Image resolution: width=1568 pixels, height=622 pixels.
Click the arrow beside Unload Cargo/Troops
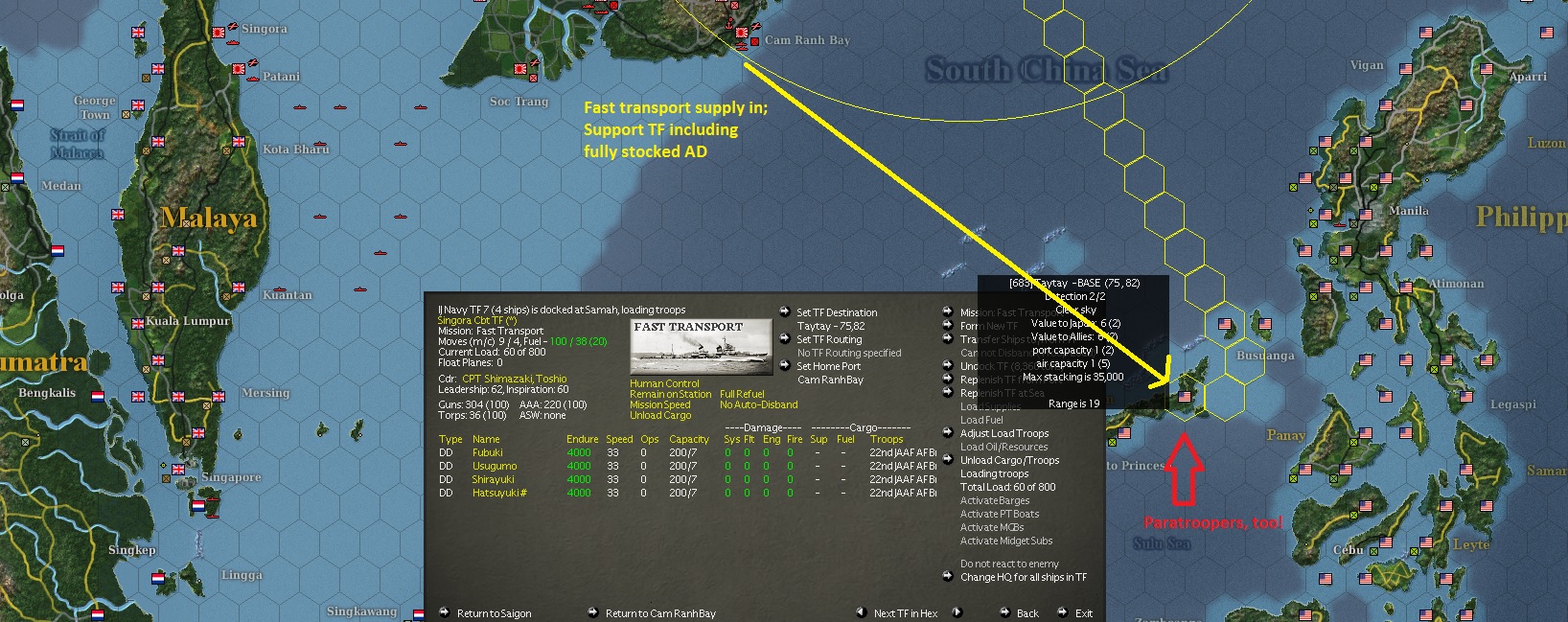click(x=948, y=459)
